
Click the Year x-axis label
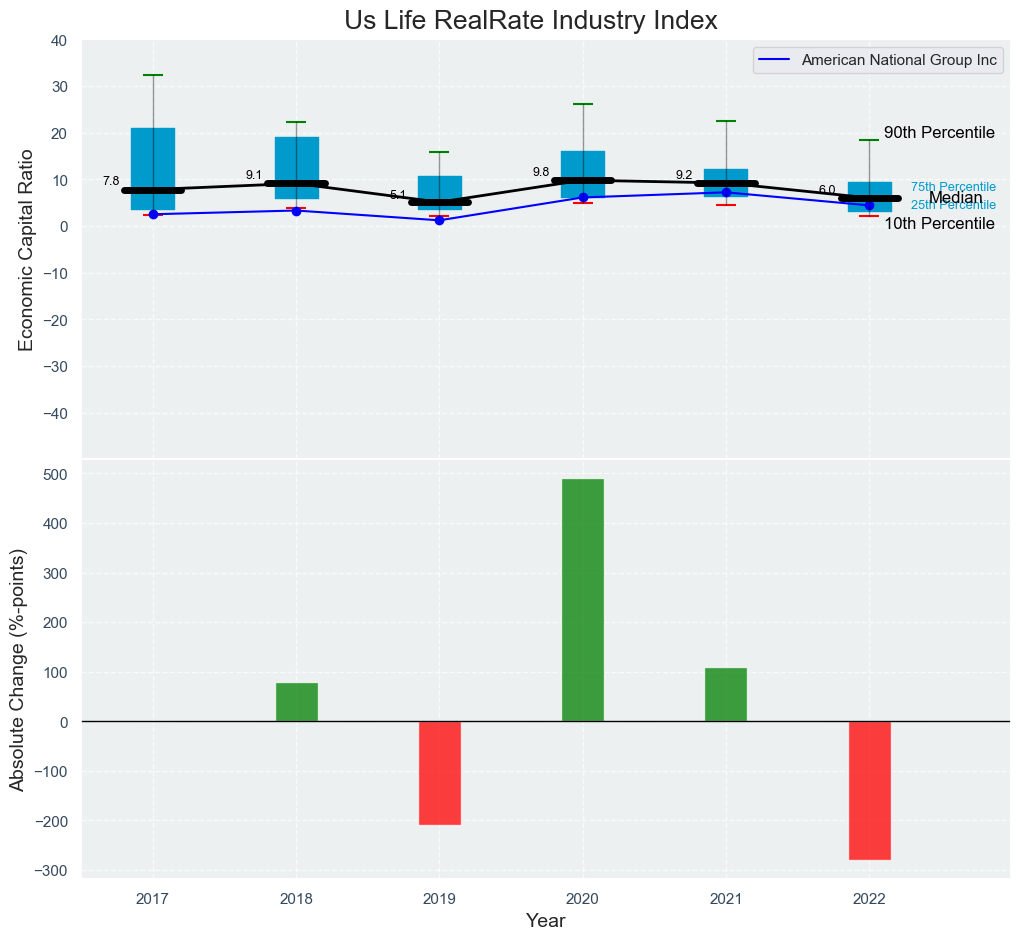pos(545,921)
